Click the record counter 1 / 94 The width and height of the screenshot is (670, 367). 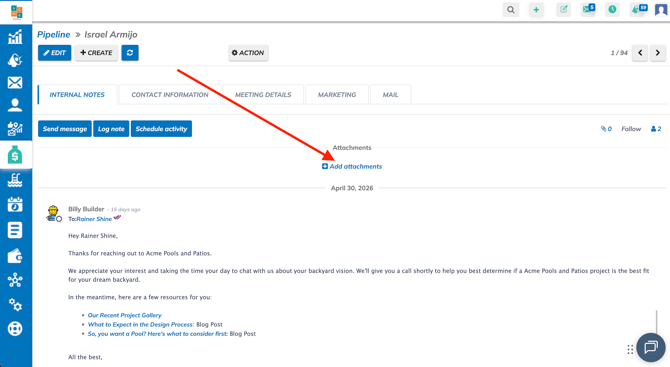tap(619, 53)
